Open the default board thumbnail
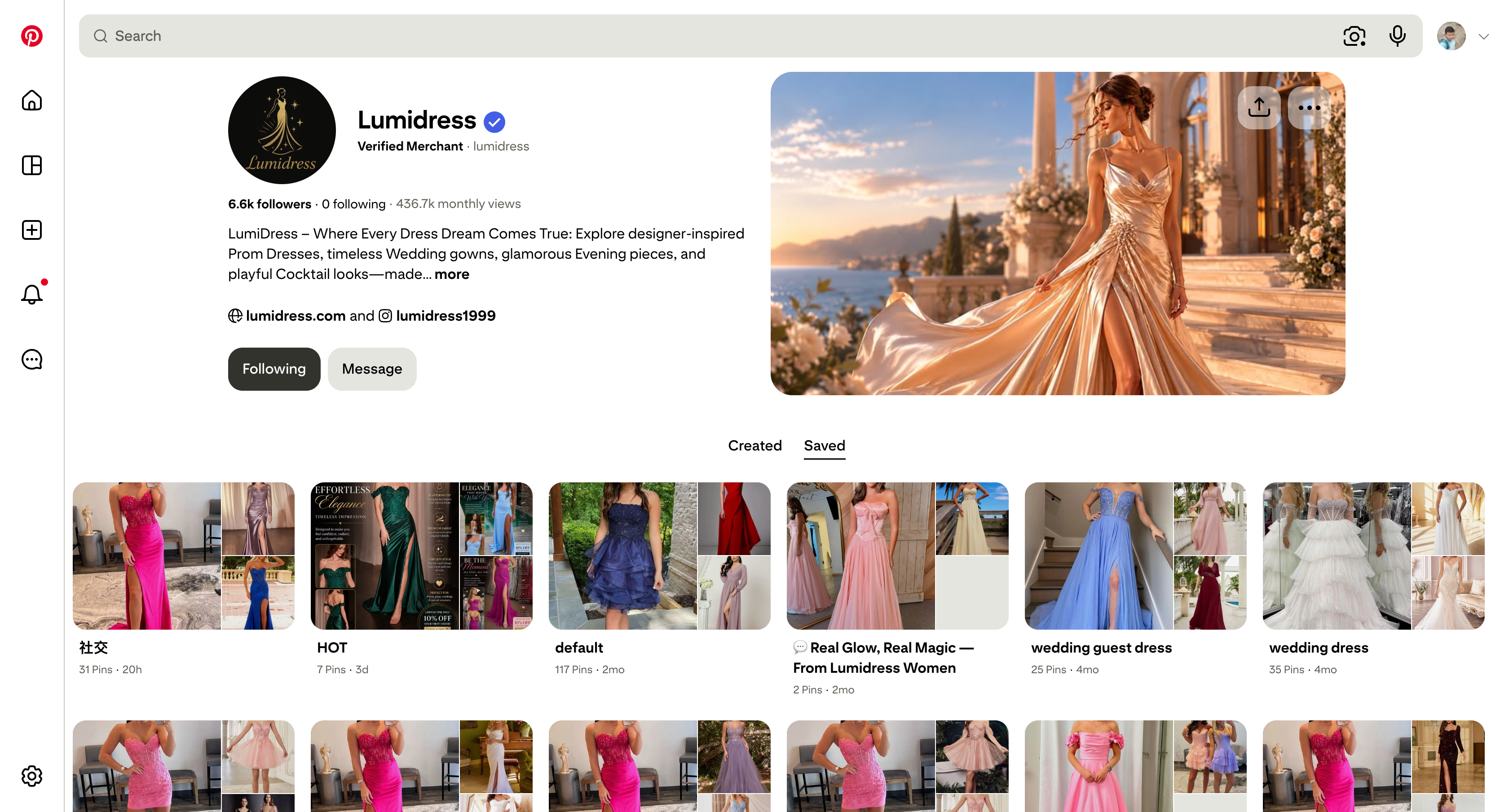The height and width of the screenshot is (812, 1509). pyautogui.click(x=660, y=556)
